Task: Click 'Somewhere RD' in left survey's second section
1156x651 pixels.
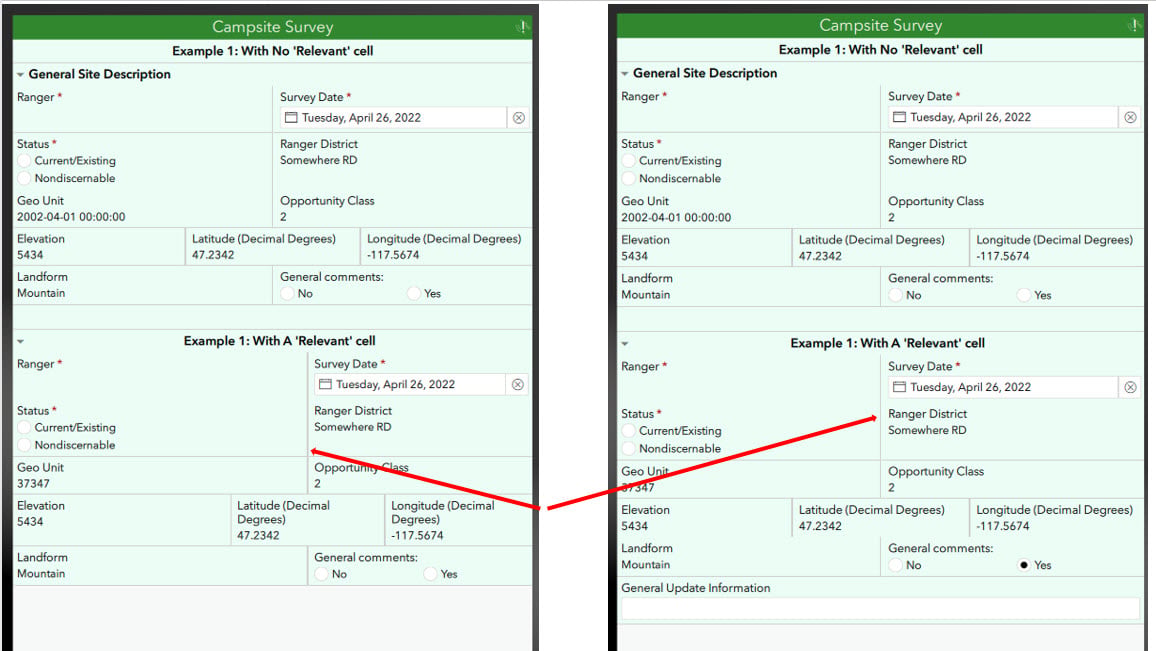Action: pos(352,427)
